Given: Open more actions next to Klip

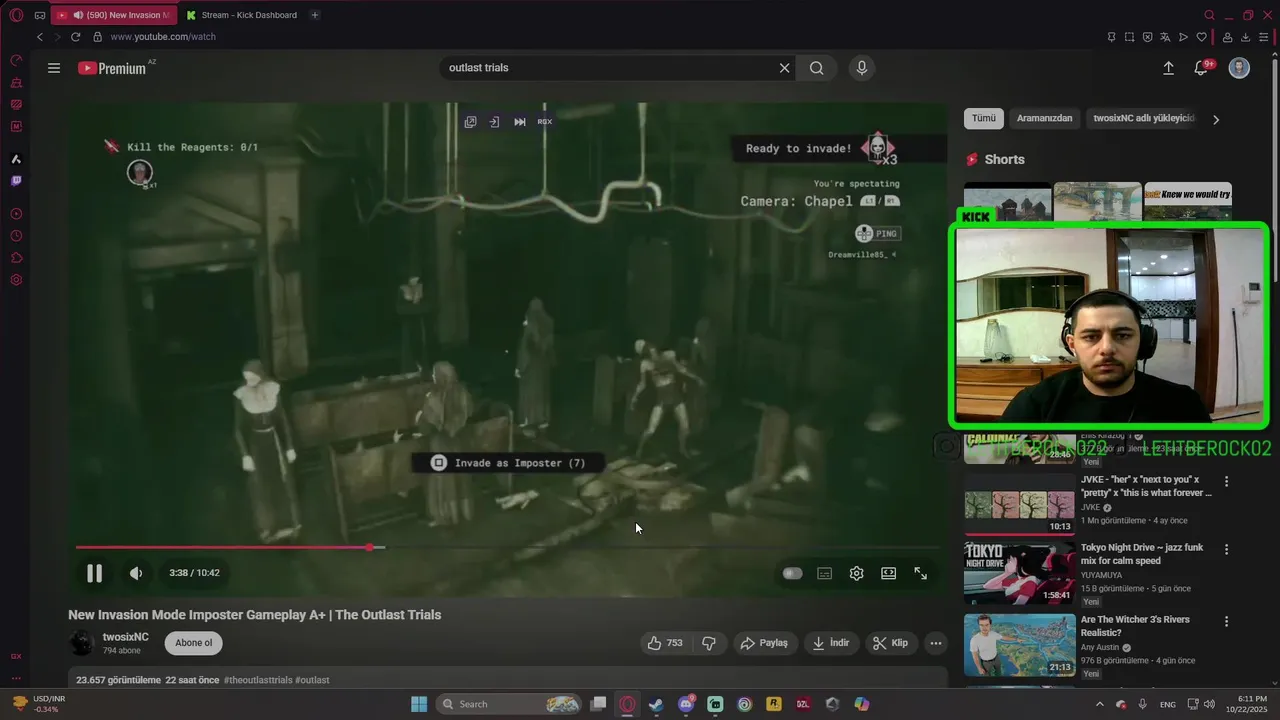Looking at the screenshot, I should pyautogui.click(x=936, y=643).
